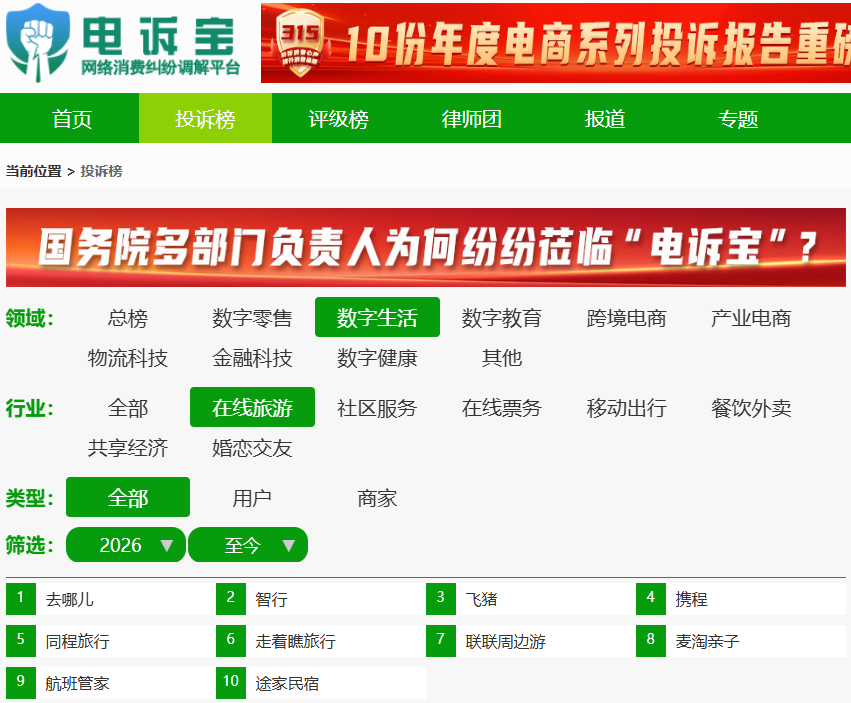The image size is (851, 703).
Task: Select the 其他 domain filter
Action: pyautogui.click(x=502, y=358)
